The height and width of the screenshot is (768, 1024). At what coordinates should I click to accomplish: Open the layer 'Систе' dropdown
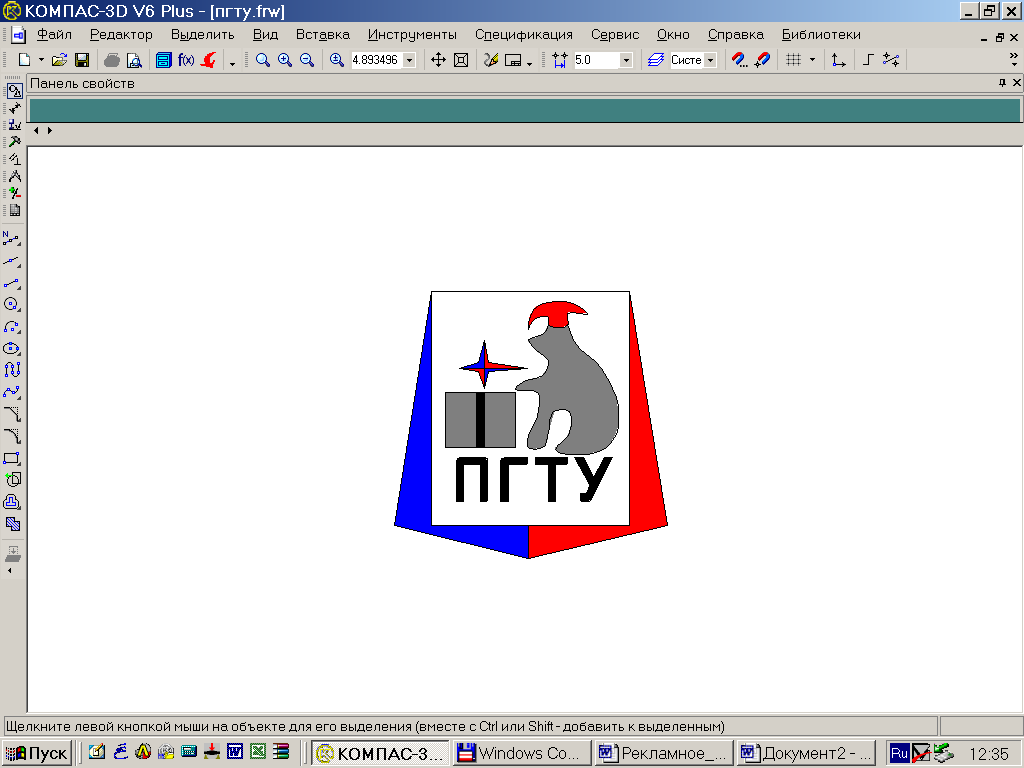click(711, 60)
